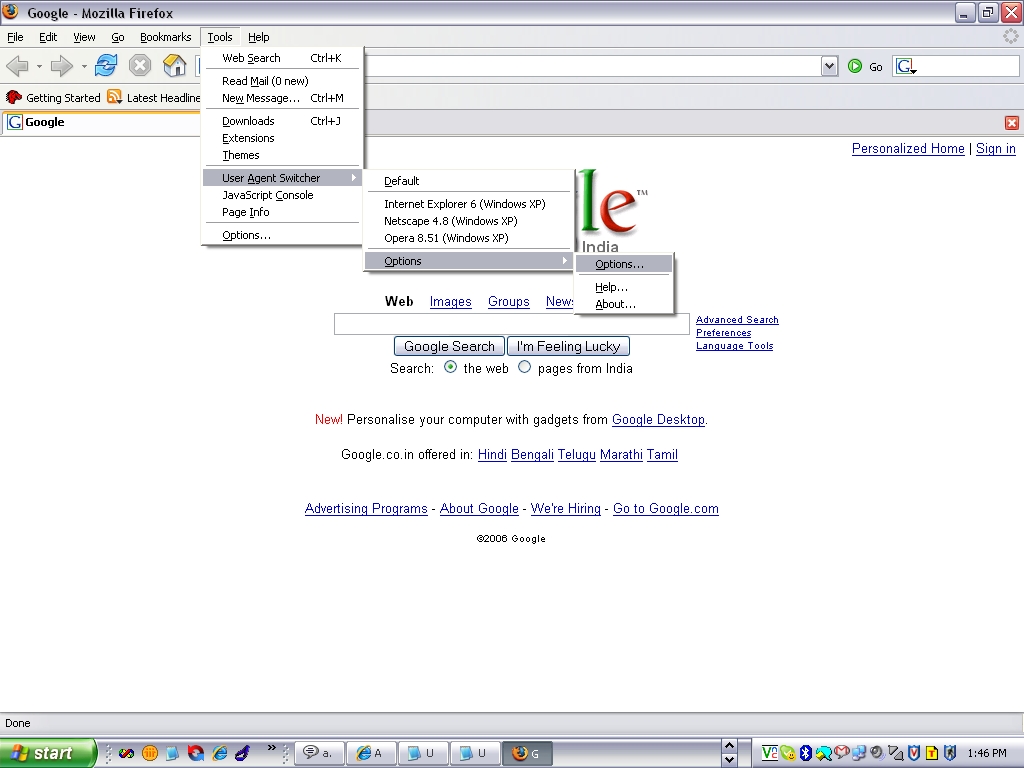Viewport: 1024px width, 768px height.
Task: Open the Bookmarks menu
Action: pos(165,37)
